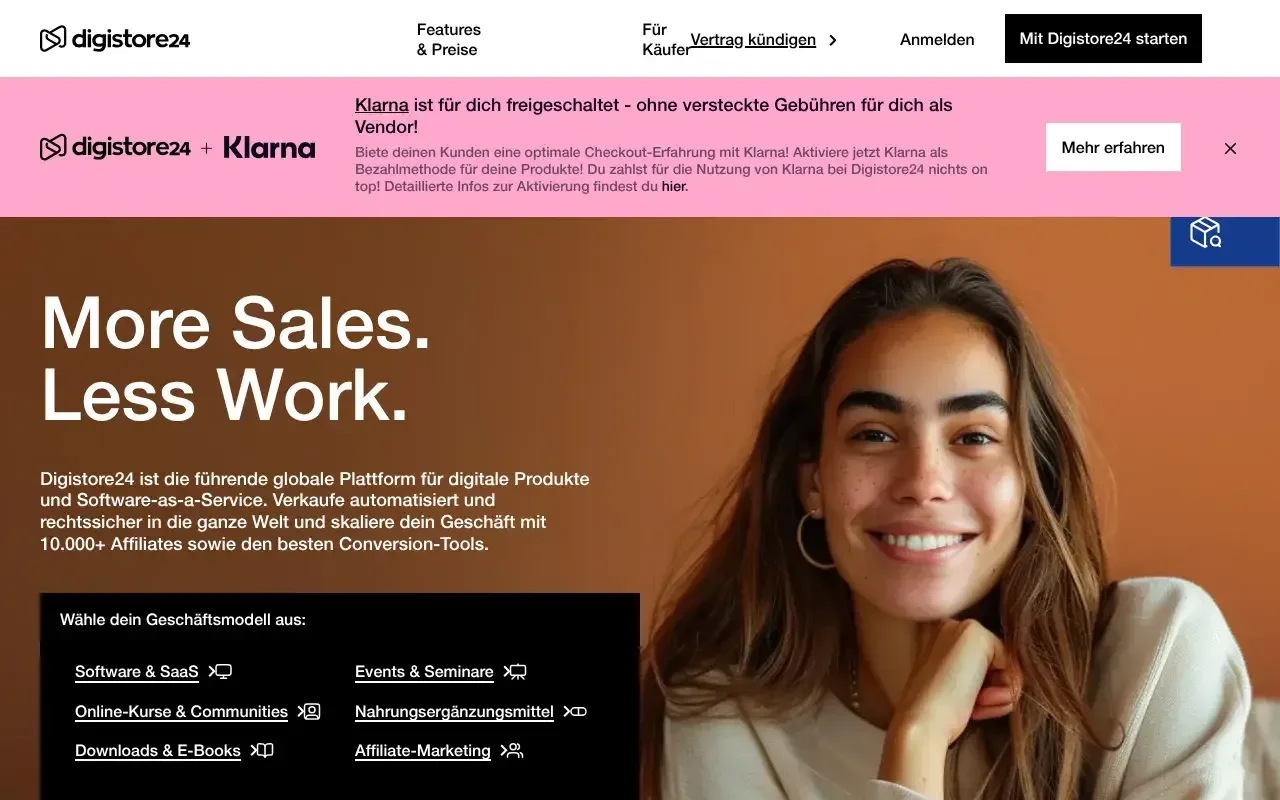The height and width of the screenshot is (800, 1280).
Task: Click Mit Digistore24 starten button
Action: coord(1103,39)
